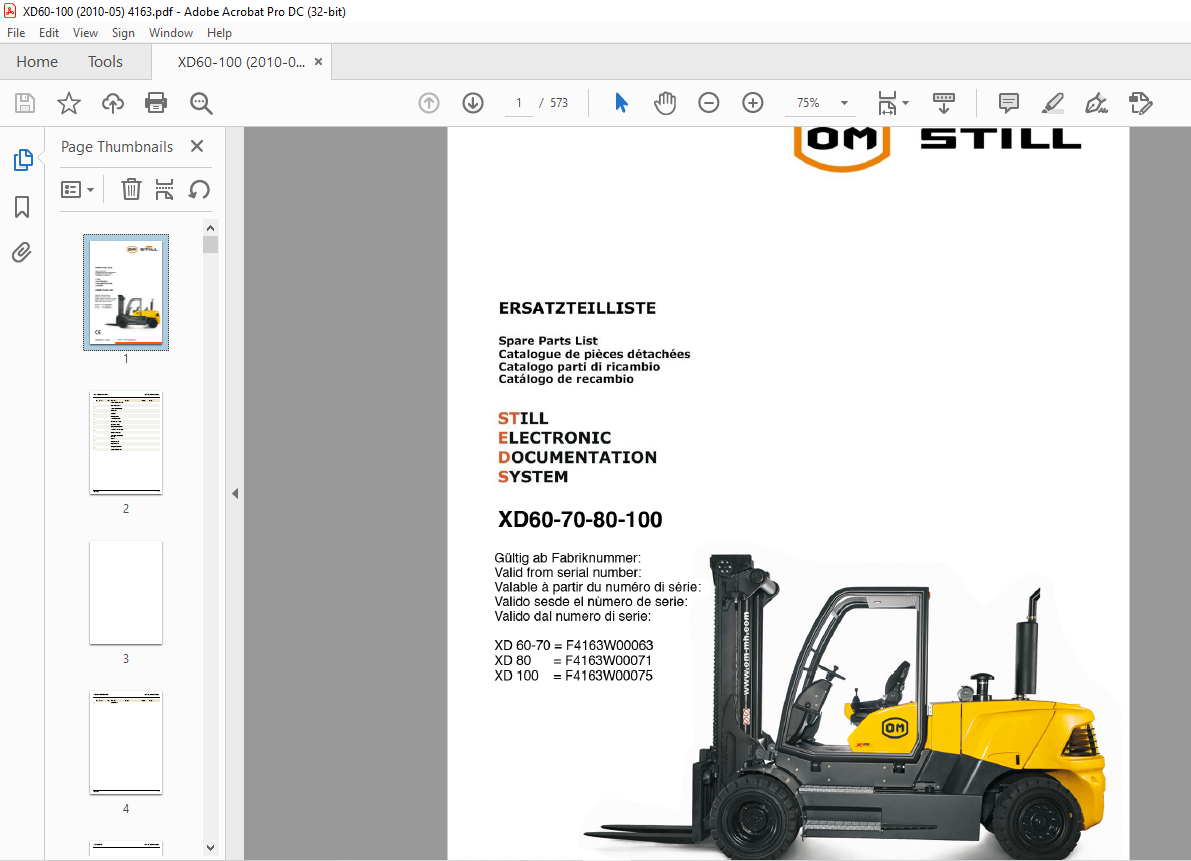Screen dimensions: 1191x861
Task: Go to previous page arrow
Action: (x=429, y=102)
